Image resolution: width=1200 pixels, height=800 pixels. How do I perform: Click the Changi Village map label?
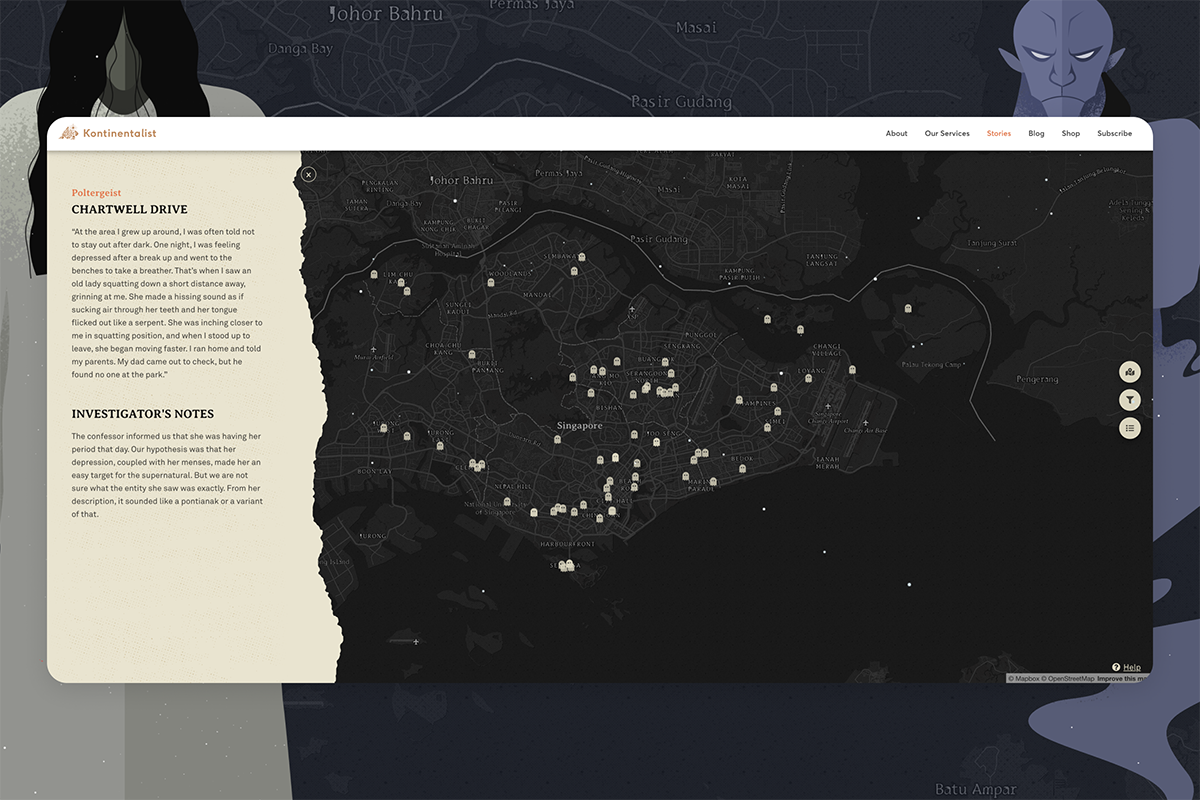click(x=826, y=350)
